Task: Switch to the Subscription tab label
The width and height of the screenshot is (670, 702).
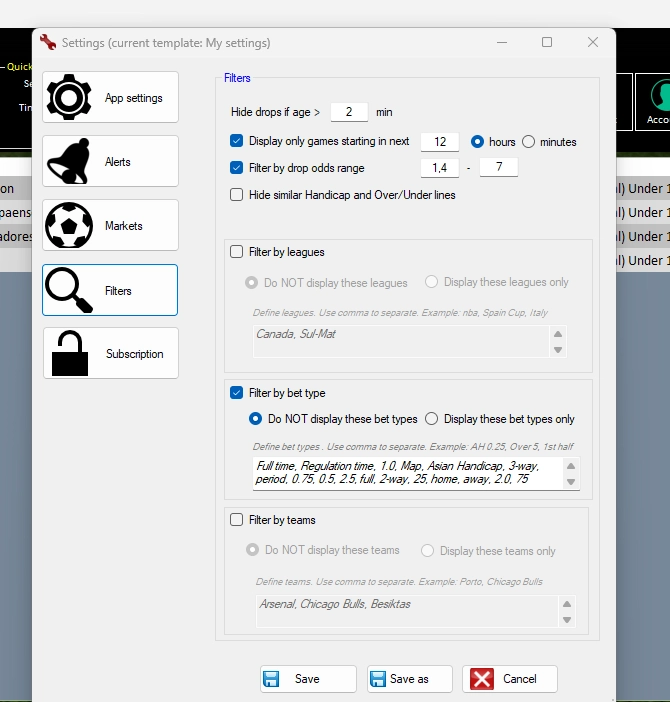Action: pyautogui.click(x=134, y=354)
